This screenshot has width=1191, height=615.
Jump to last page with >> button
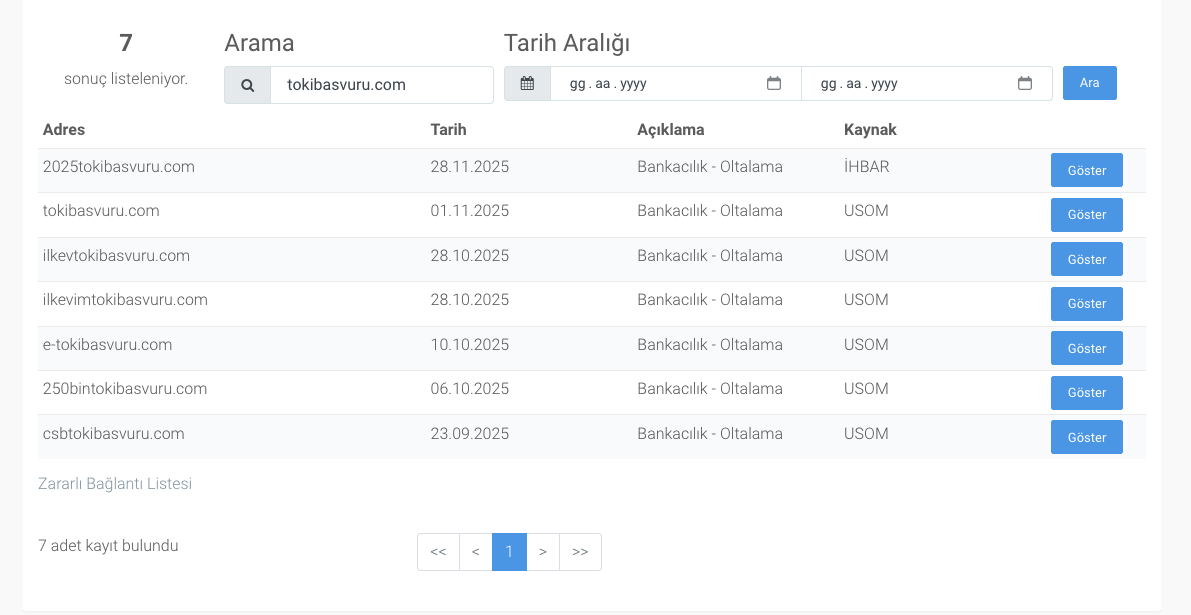pyautogui.click(x=580, y=552)
